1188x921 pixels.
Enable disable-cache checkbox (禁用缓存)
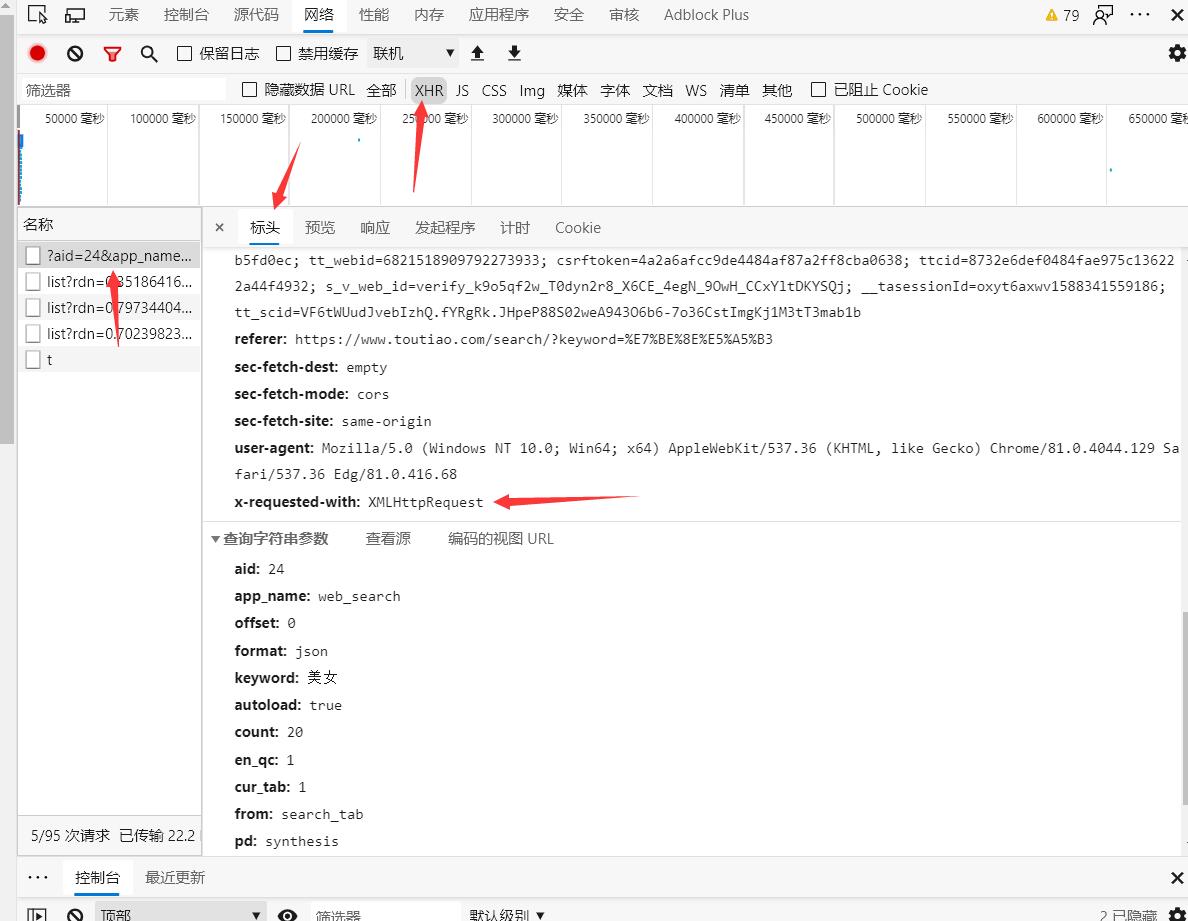point(283,53)
